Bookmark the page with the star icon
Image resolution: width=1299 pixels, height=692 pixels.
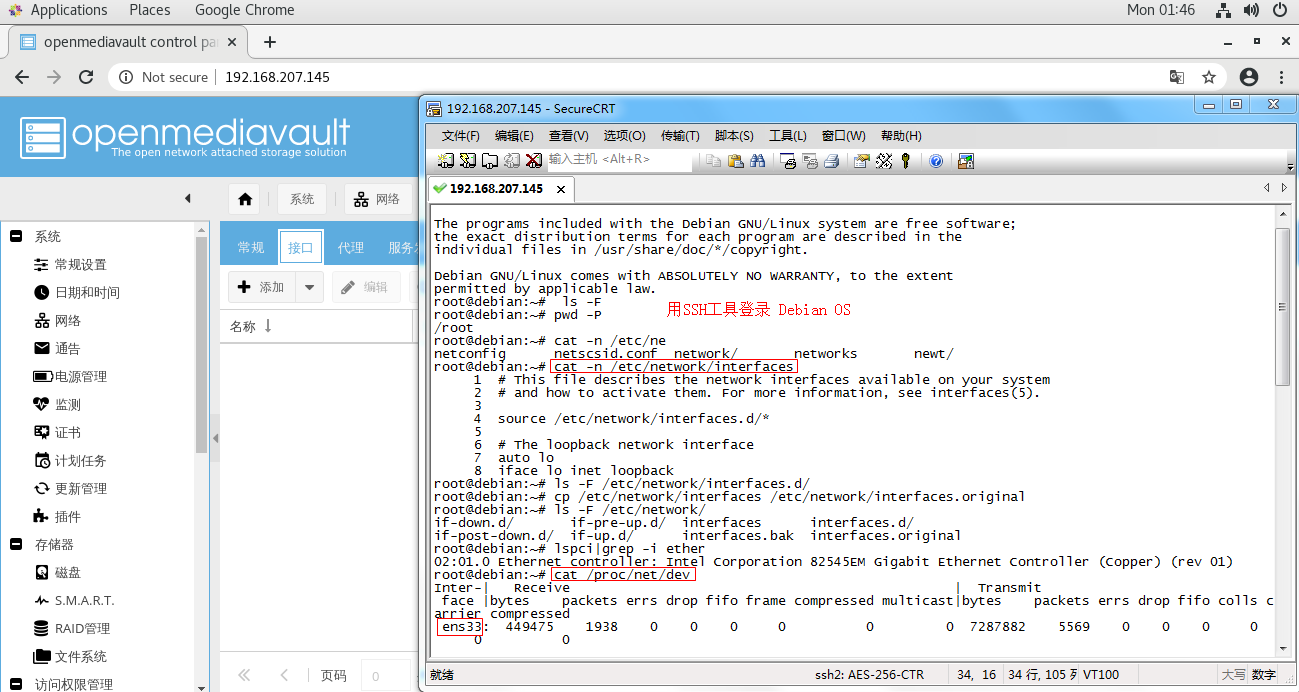[1209, 76]
